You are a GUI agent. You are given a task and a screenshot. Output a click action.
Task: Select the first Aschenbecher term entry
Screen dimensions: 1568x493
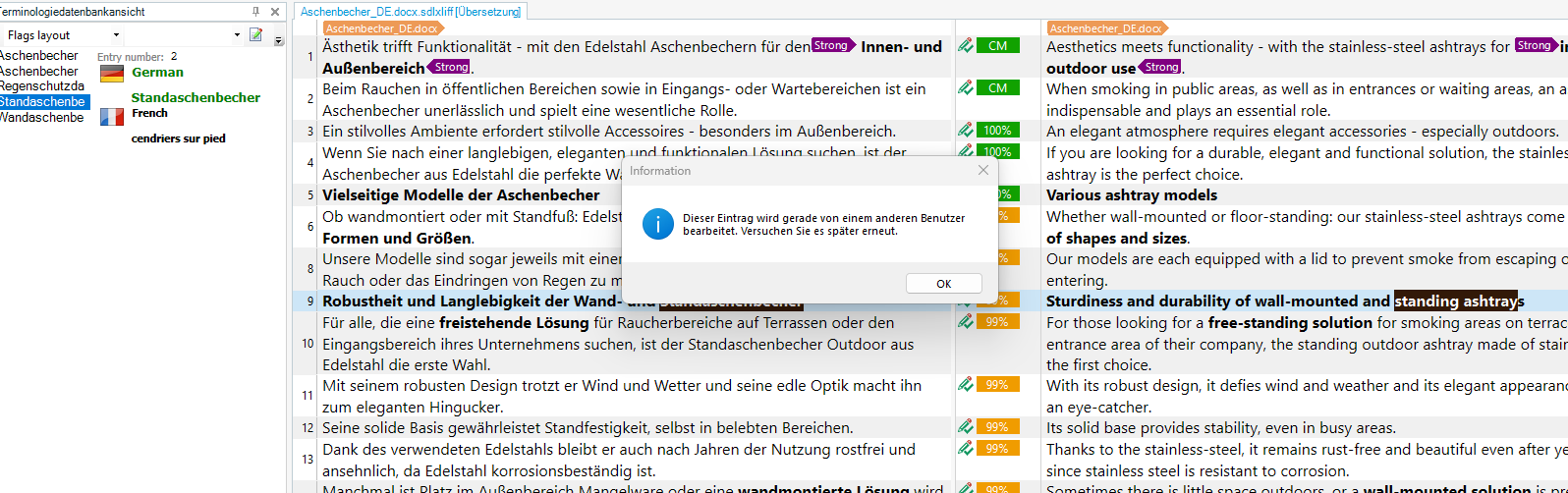(39, 56)
